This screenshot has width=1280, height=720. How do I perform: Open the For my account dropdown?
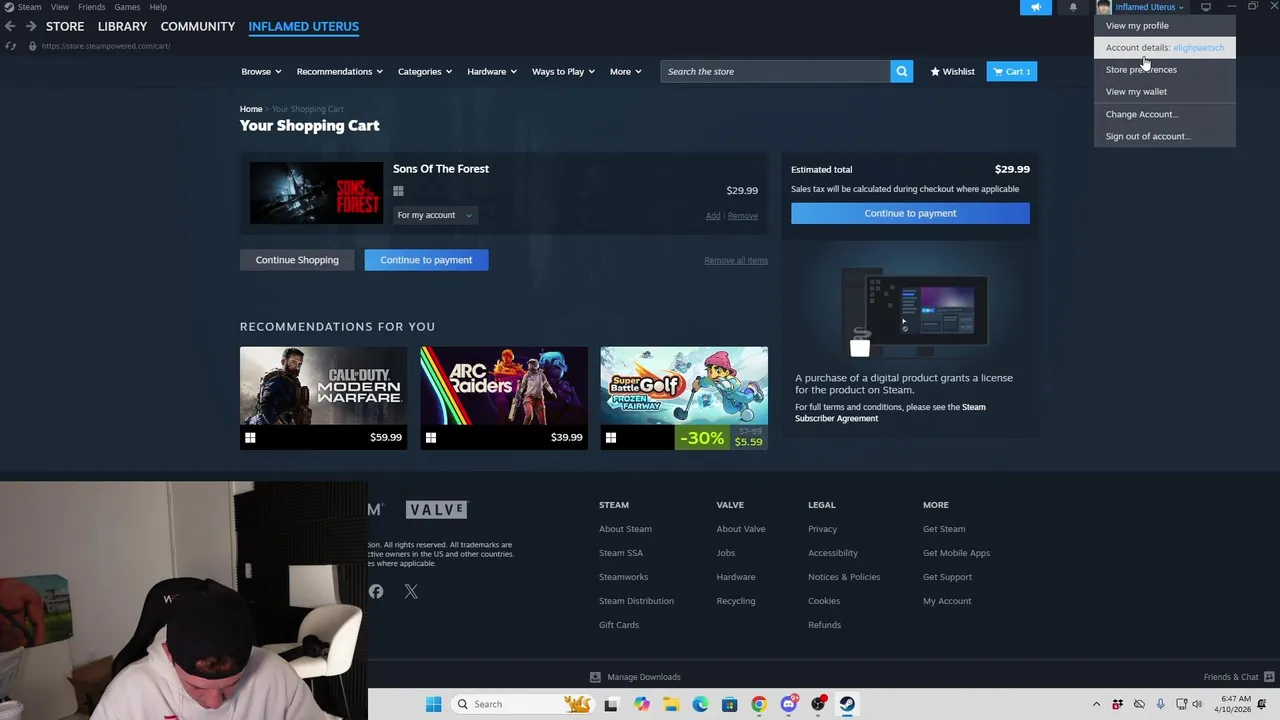434,215
